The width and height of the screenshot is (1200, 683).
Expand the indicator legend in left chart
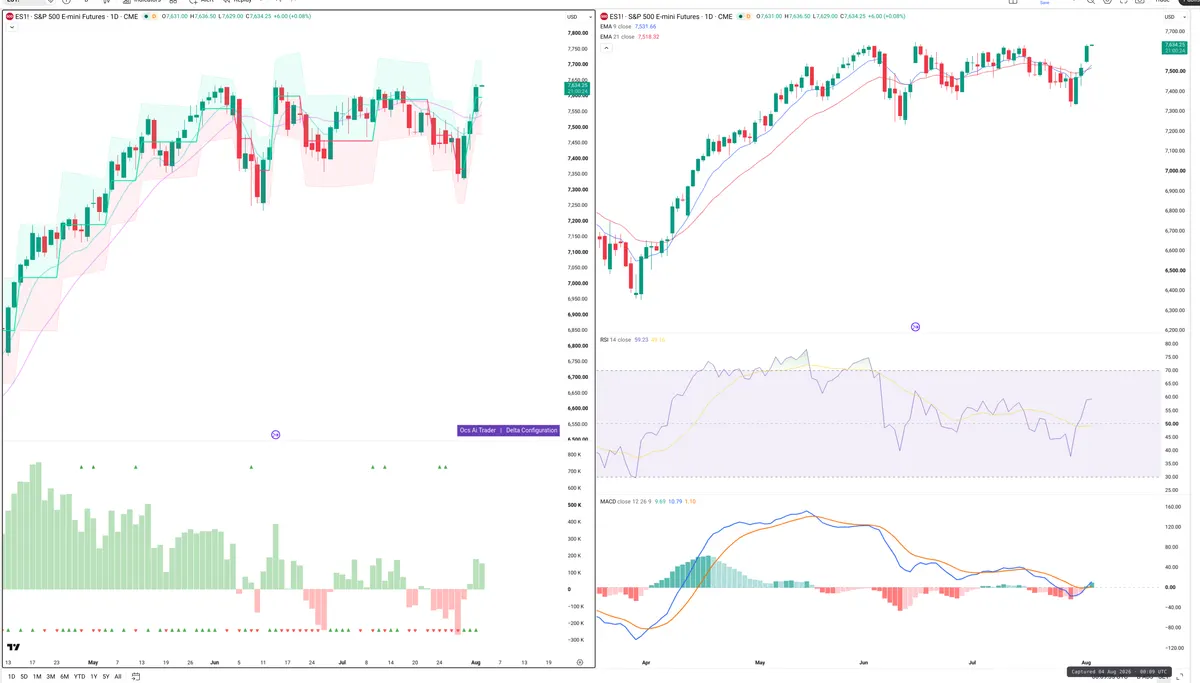11,27
